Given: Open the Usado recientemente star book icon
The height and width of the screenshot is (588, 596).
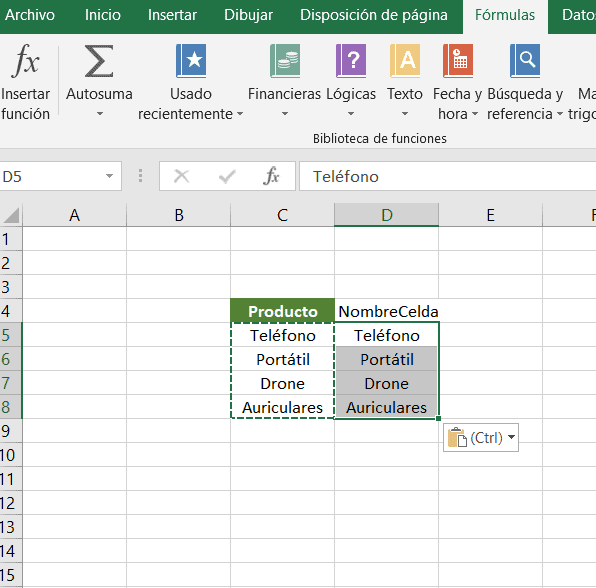Looking at the screenshot, I should click(191, 61).
